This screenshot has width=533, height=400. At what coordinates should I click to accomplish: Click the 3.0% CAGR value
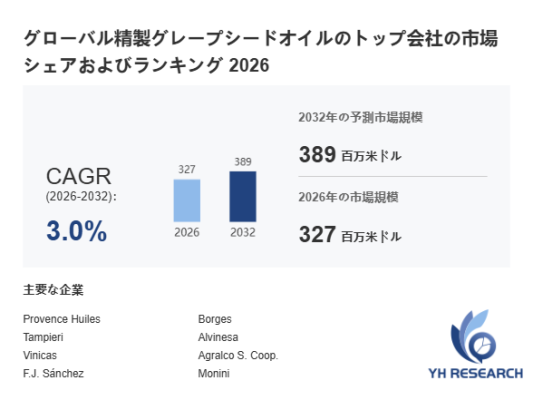coord(76,231)
